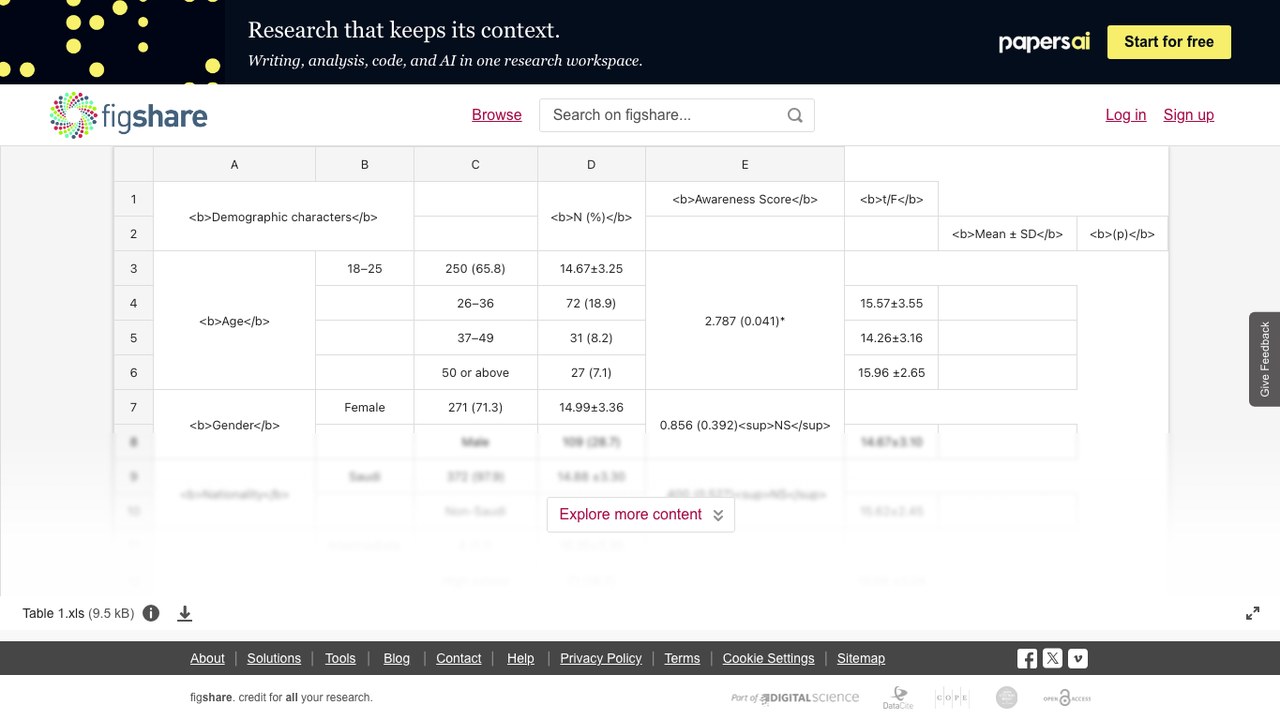The height and width of the screenshot is (720, 1280).
Task: Select column A header in table
Action: 234,164
